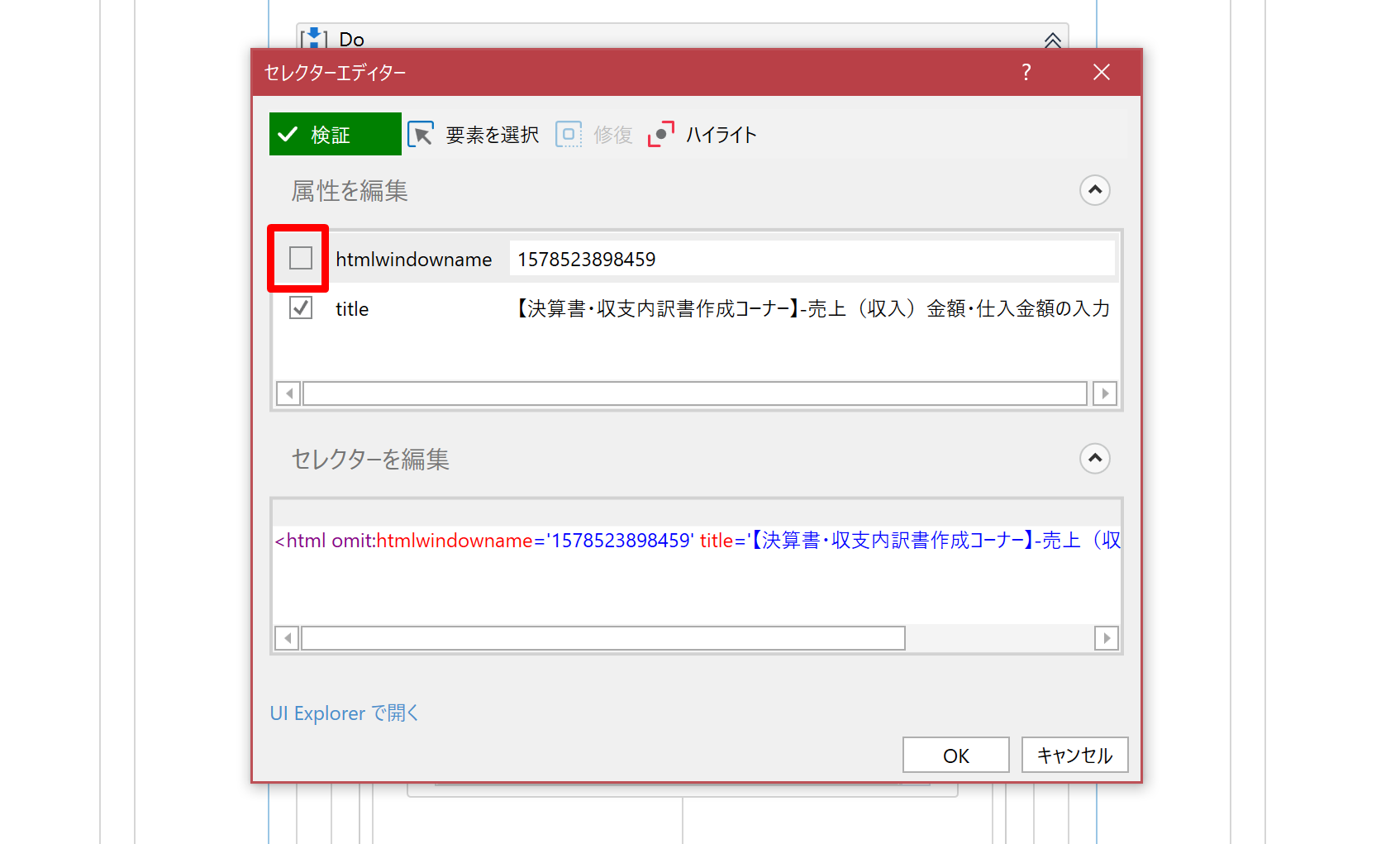Uncheck the title attribute checkbox
The image size is (1400, 844).
[x=301, y=308]
